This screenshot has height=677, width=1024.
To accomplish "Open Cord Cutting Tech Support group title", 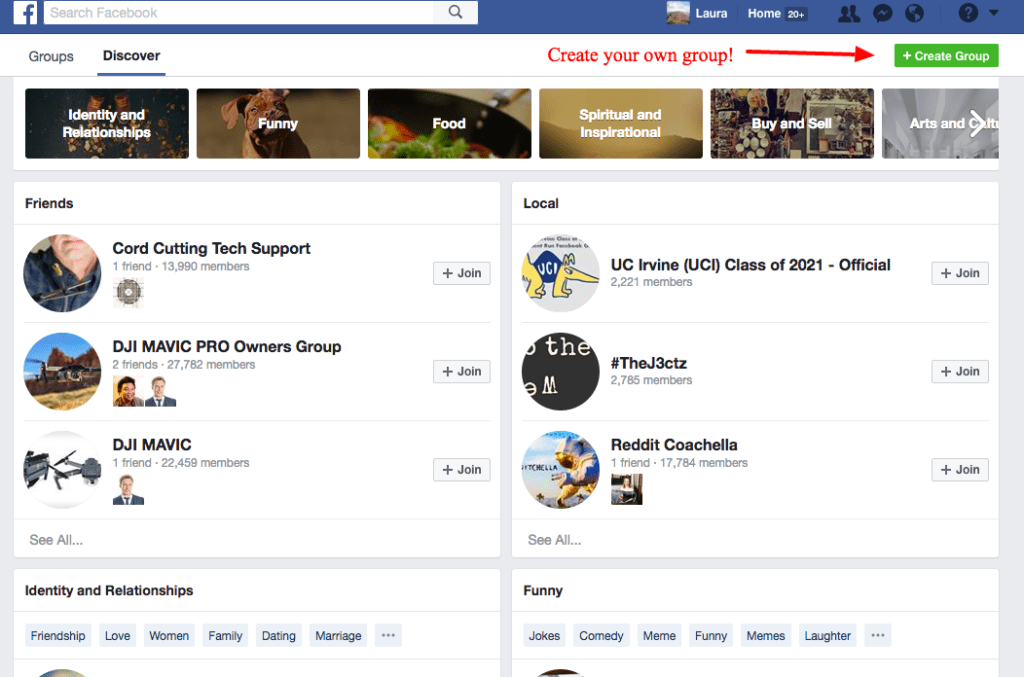I will [x=212, y=249].
